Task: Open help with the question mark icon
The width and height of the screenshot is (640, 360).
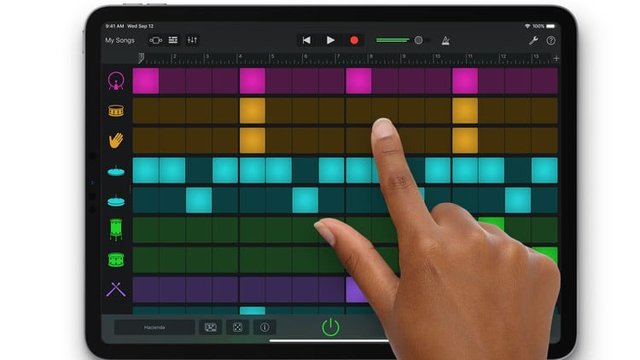Action: point(551,40)
